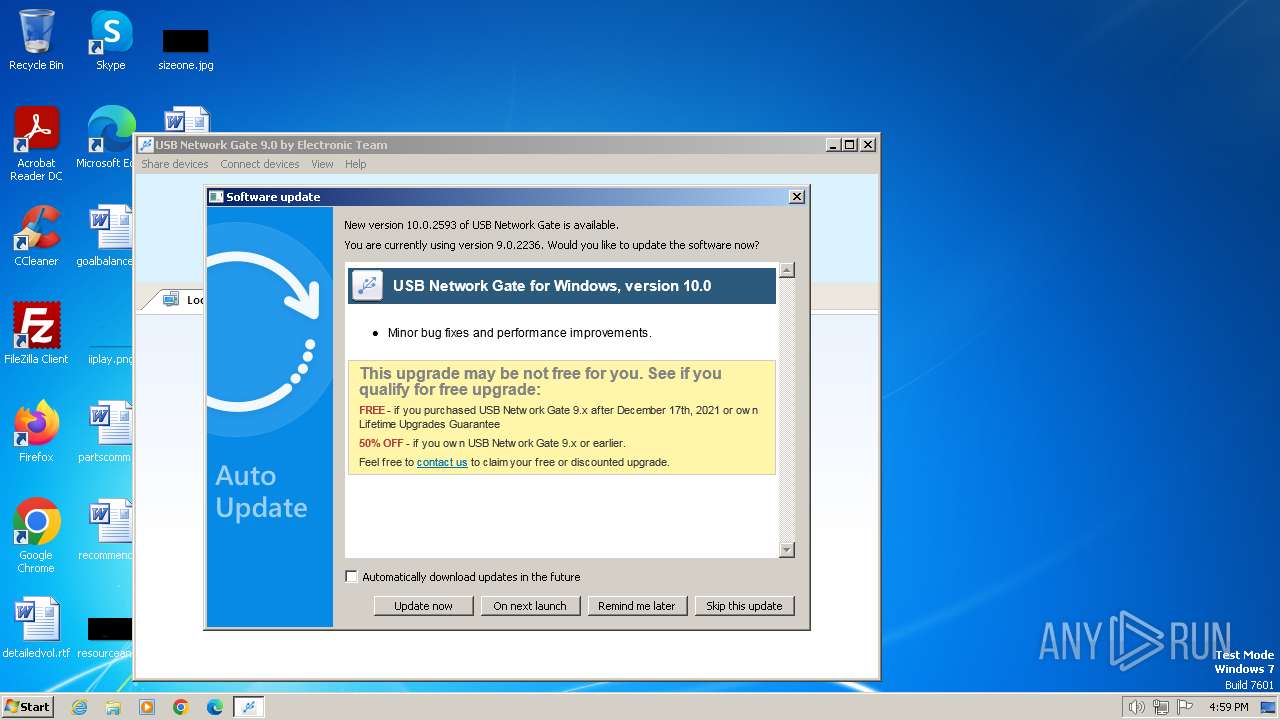Click the Update now button
1280x720 pixels.
pos(423,606)
